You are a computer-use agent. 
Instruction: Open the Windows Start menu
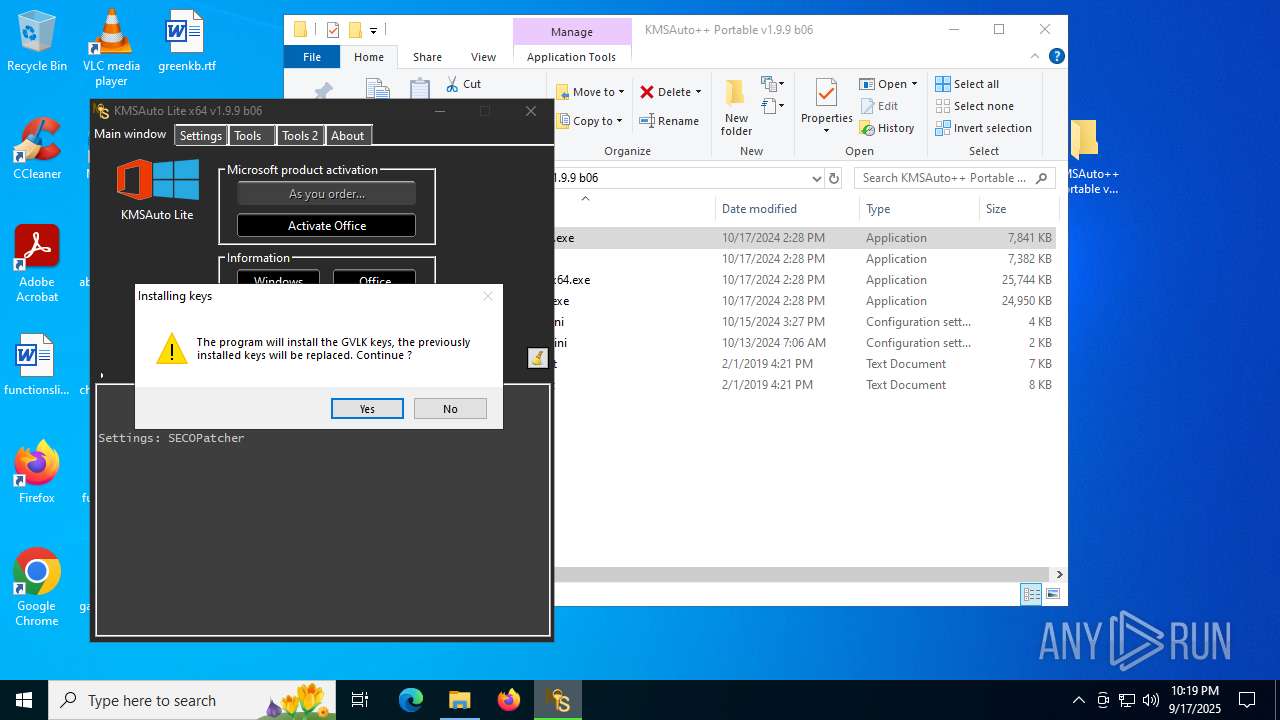click(x=24, y=700)
